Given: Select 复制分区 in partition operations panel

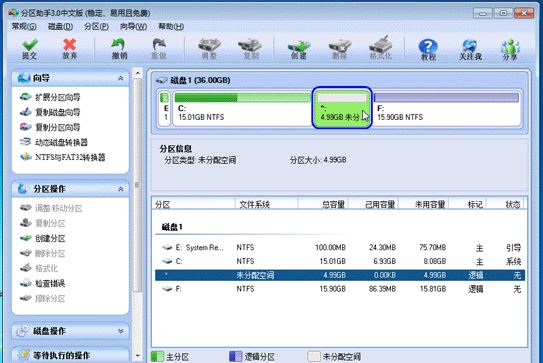Looking at the screenshot, I should click(x=43, y=223).
